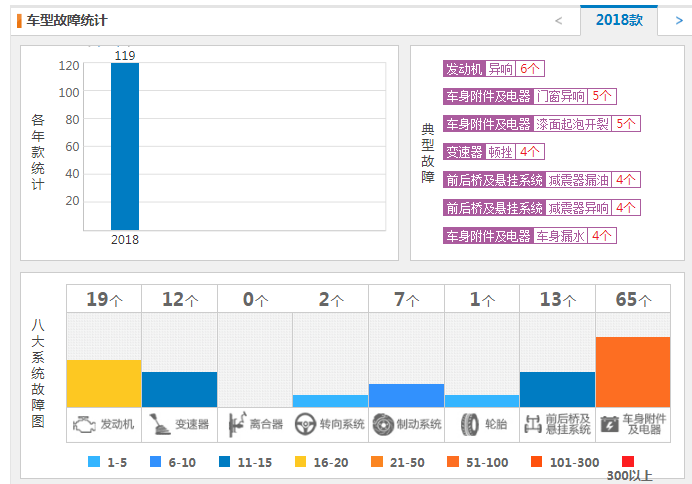Click the light blue 转向系统 fault bar

(x=331, y=401)
